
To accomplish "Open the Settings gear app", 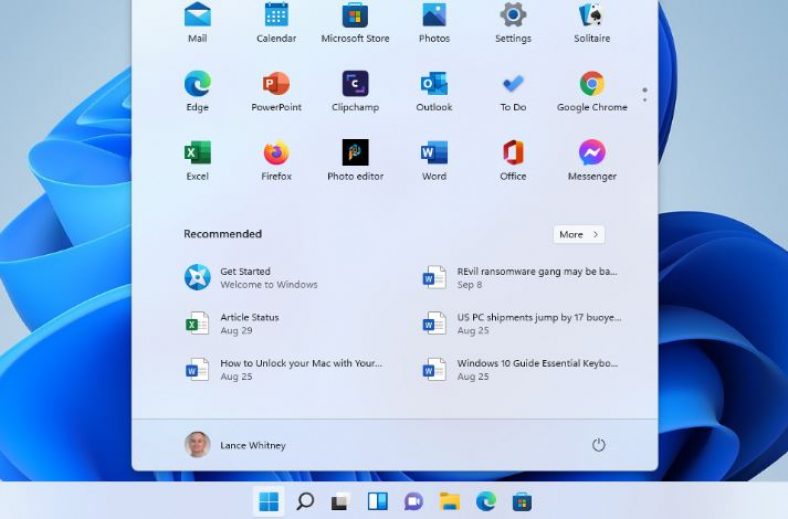I will tap(513, 23).
